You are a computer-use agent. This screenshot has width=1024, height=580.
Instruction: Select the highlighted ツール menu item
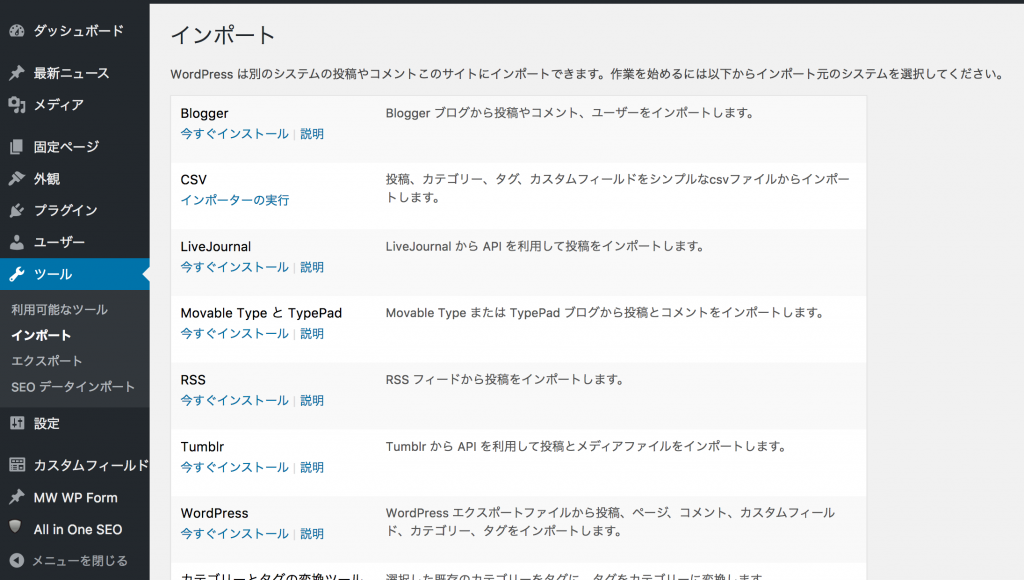tap(74, 274)
